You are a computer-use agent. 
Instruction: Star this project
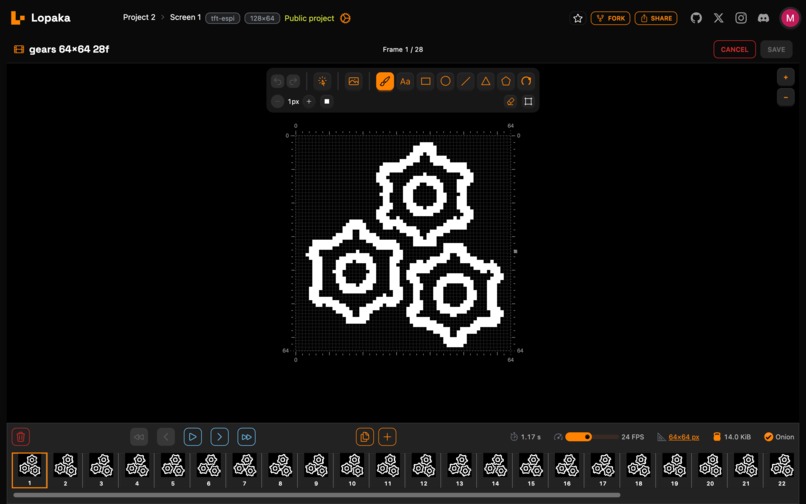578,18
